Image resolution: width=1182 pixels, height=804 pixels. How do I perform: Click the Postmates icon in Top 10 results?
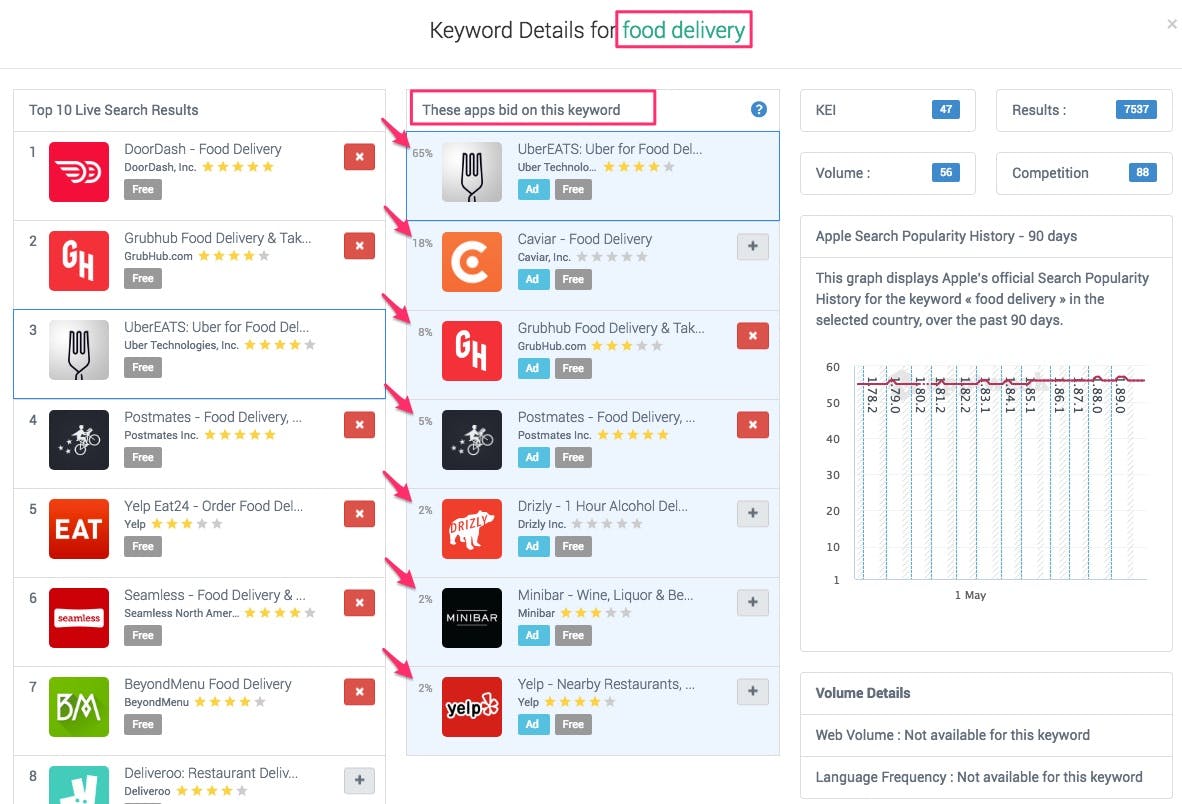pyautogui.click(x=79, y=439)
